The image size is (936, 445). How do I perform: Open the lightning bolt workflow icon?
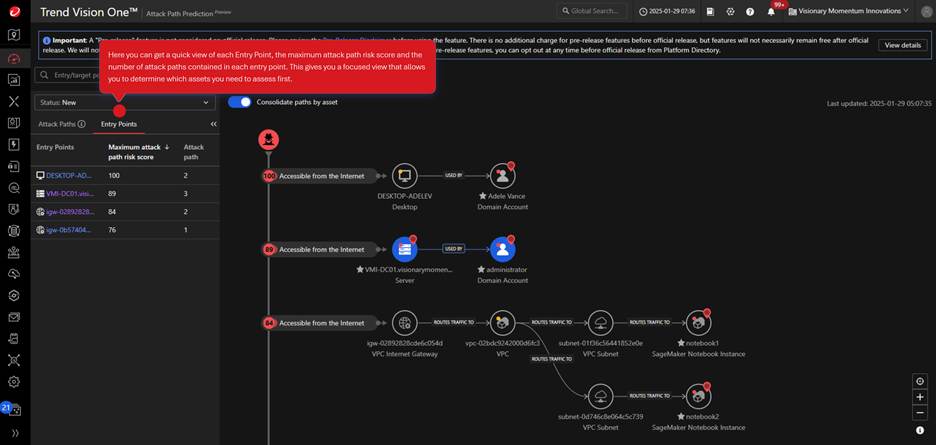click(x=14, y=145)
